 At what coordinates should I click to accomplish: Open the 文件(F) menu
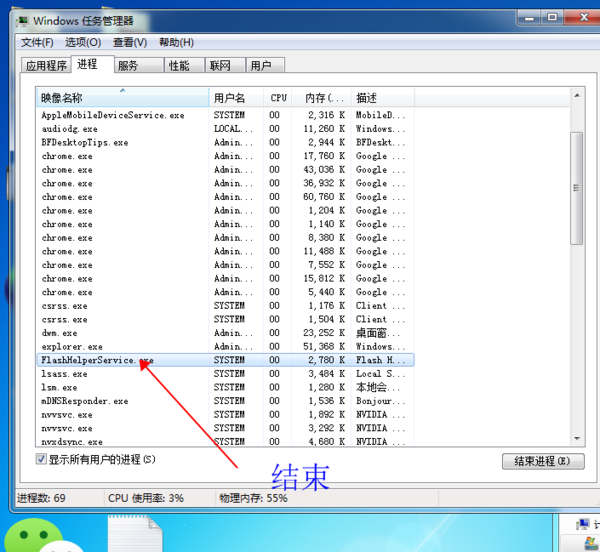click(x=37, y=42)
